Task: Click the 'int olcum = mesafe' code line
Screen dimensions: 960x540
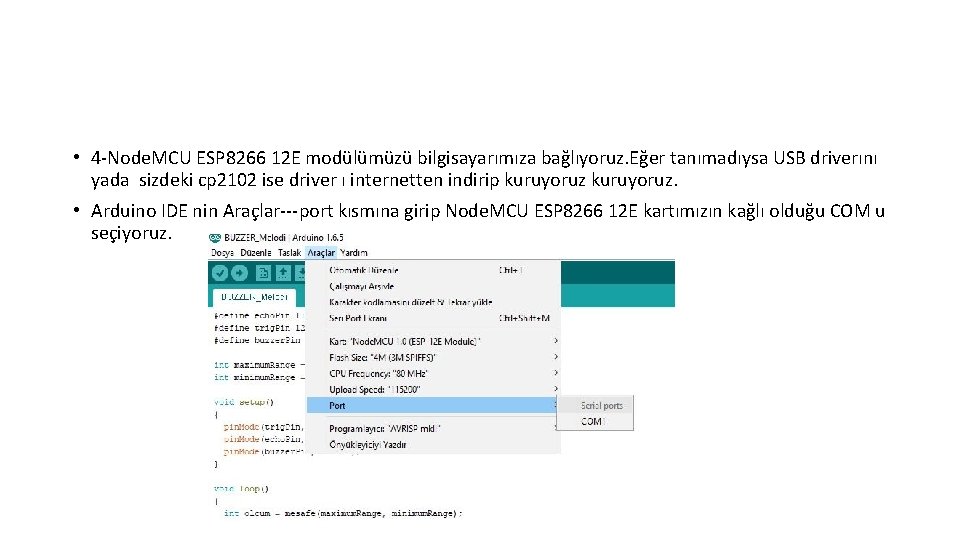Action: click(343, 513)
